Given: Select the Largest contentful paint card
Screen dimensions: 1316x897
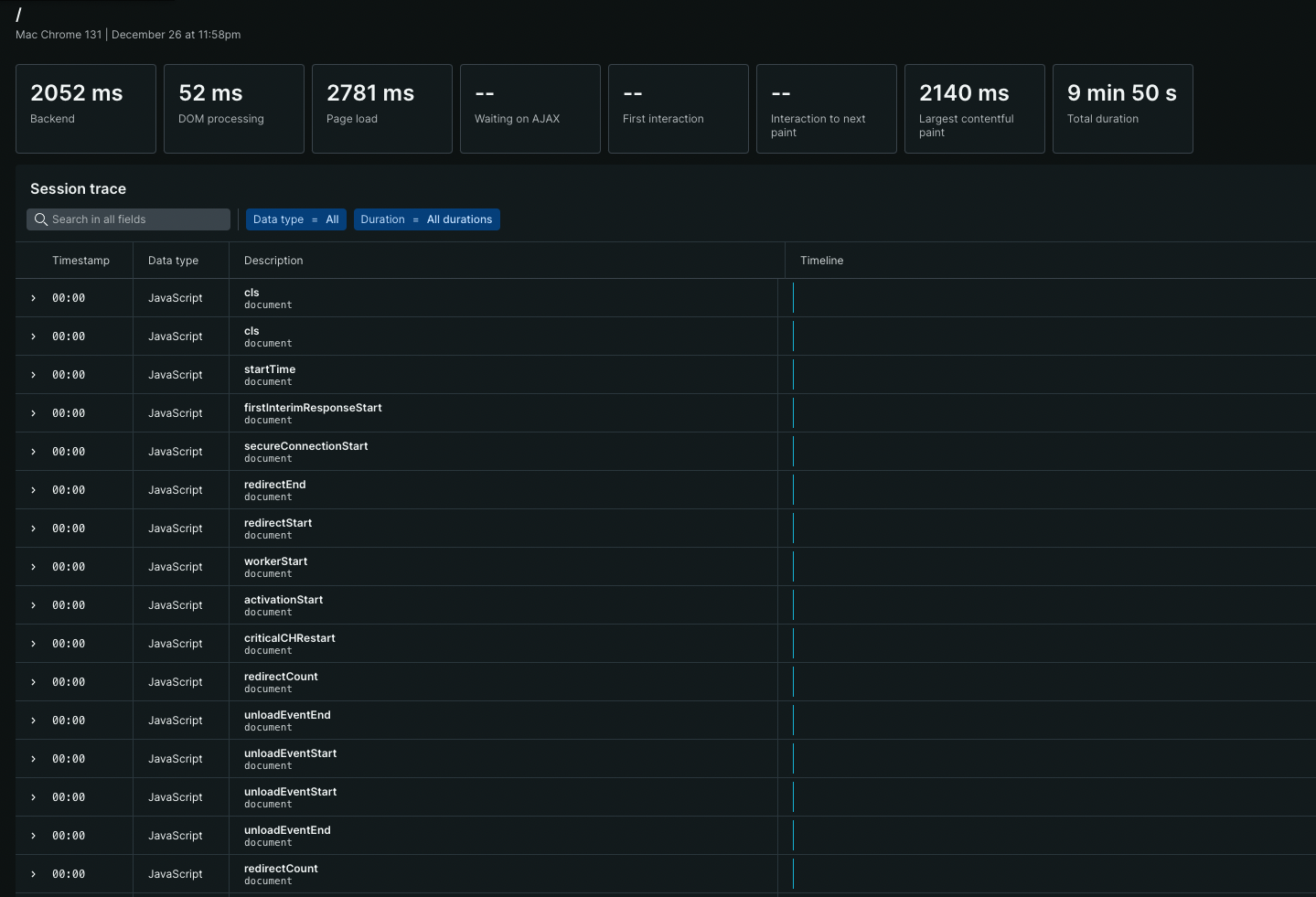Looking at the screenshot, I should pos(975,109).
